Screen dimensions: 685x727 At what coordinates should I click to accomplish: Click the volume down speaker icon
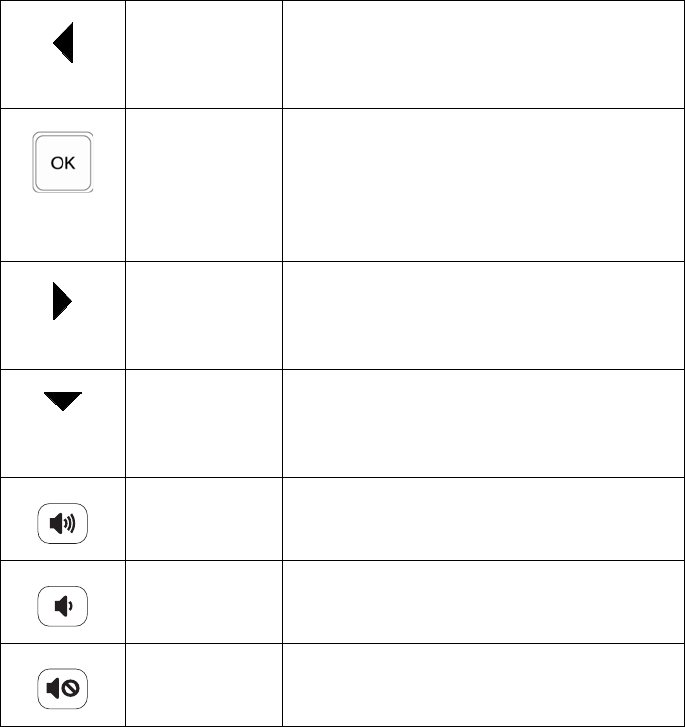[x=63, y=606]
